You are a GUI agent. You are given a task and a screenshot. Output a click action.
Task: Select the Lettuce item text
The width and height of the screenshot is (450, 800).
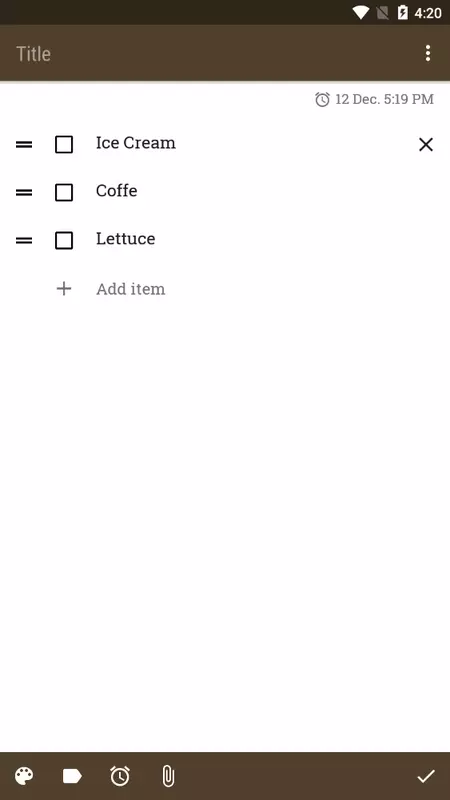pos(126,239)
